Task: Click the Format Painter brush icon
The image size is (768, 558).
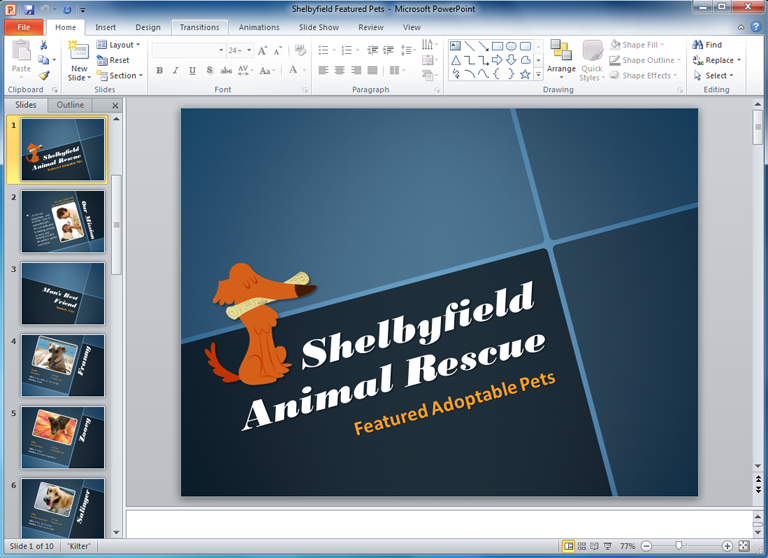Action: pyautogui.click(x=44, y=75)
